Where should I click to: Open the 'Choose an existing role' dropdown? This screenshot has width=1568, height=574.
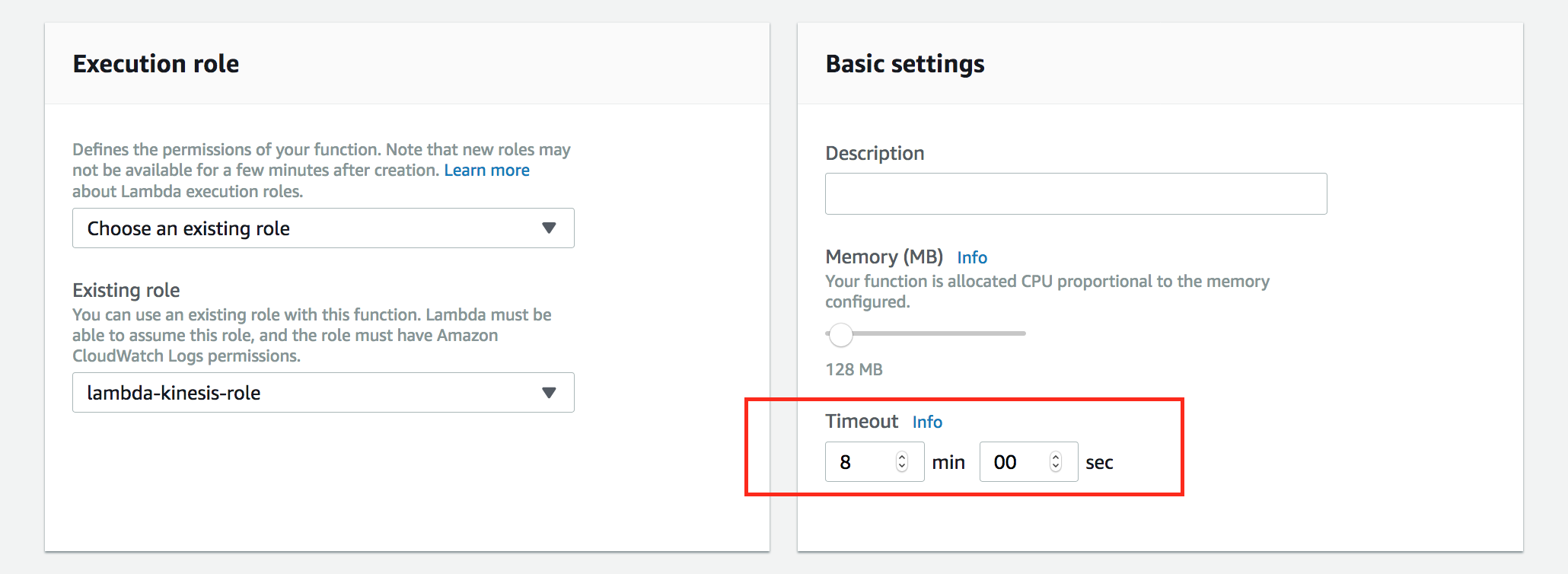323,228
